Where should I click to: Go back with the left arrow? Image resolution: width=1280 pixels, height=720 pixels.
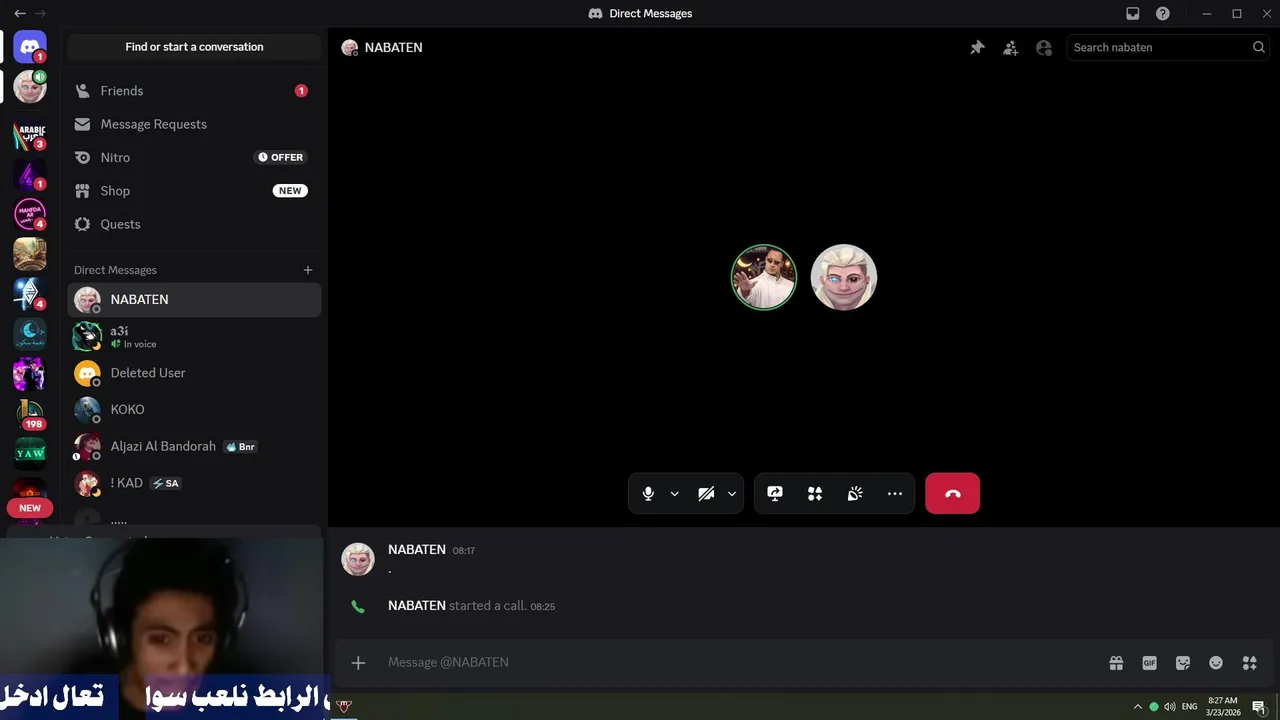[x=20, y=14]
